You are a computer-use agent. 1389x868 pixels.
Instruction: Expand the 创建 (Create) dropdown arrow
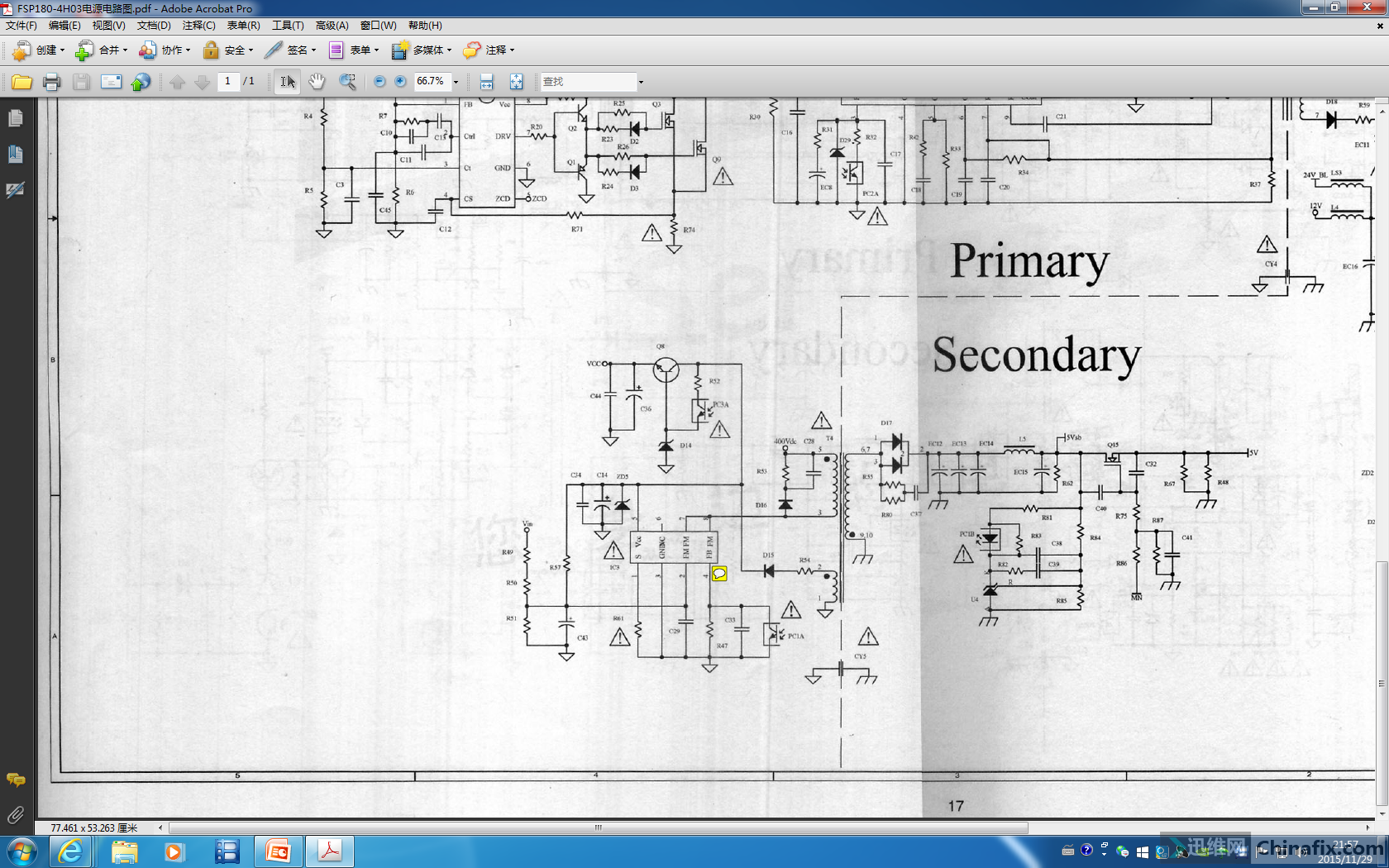tap(62, 50)
